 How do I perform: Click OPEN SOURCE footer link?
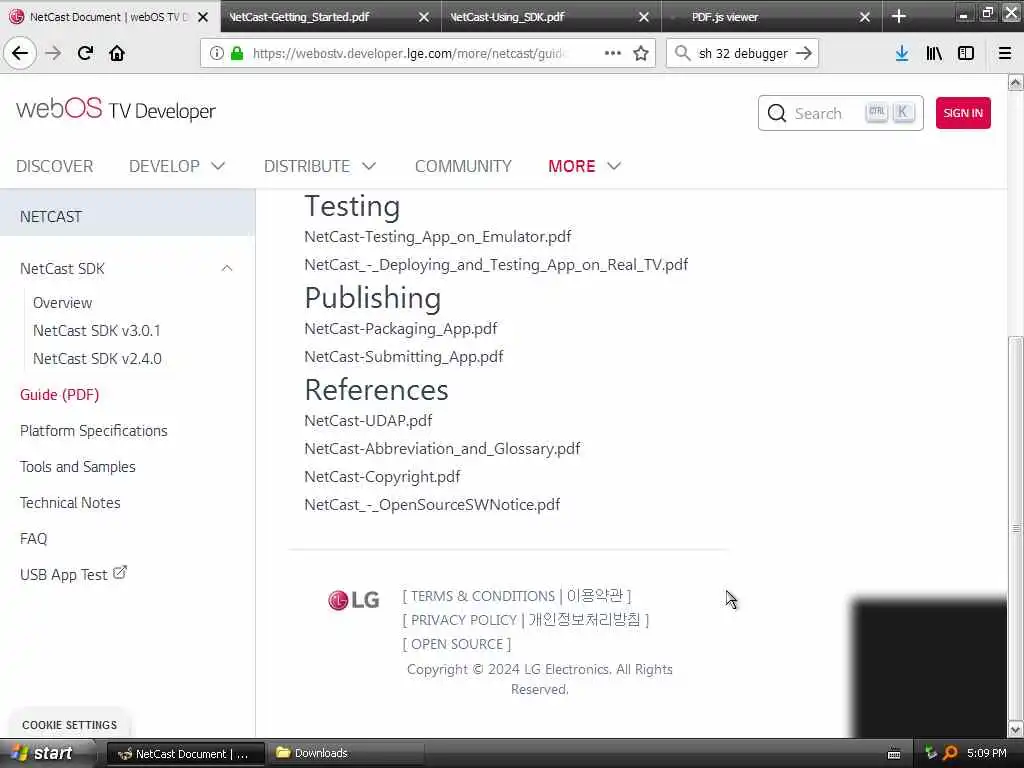[457, 644]
